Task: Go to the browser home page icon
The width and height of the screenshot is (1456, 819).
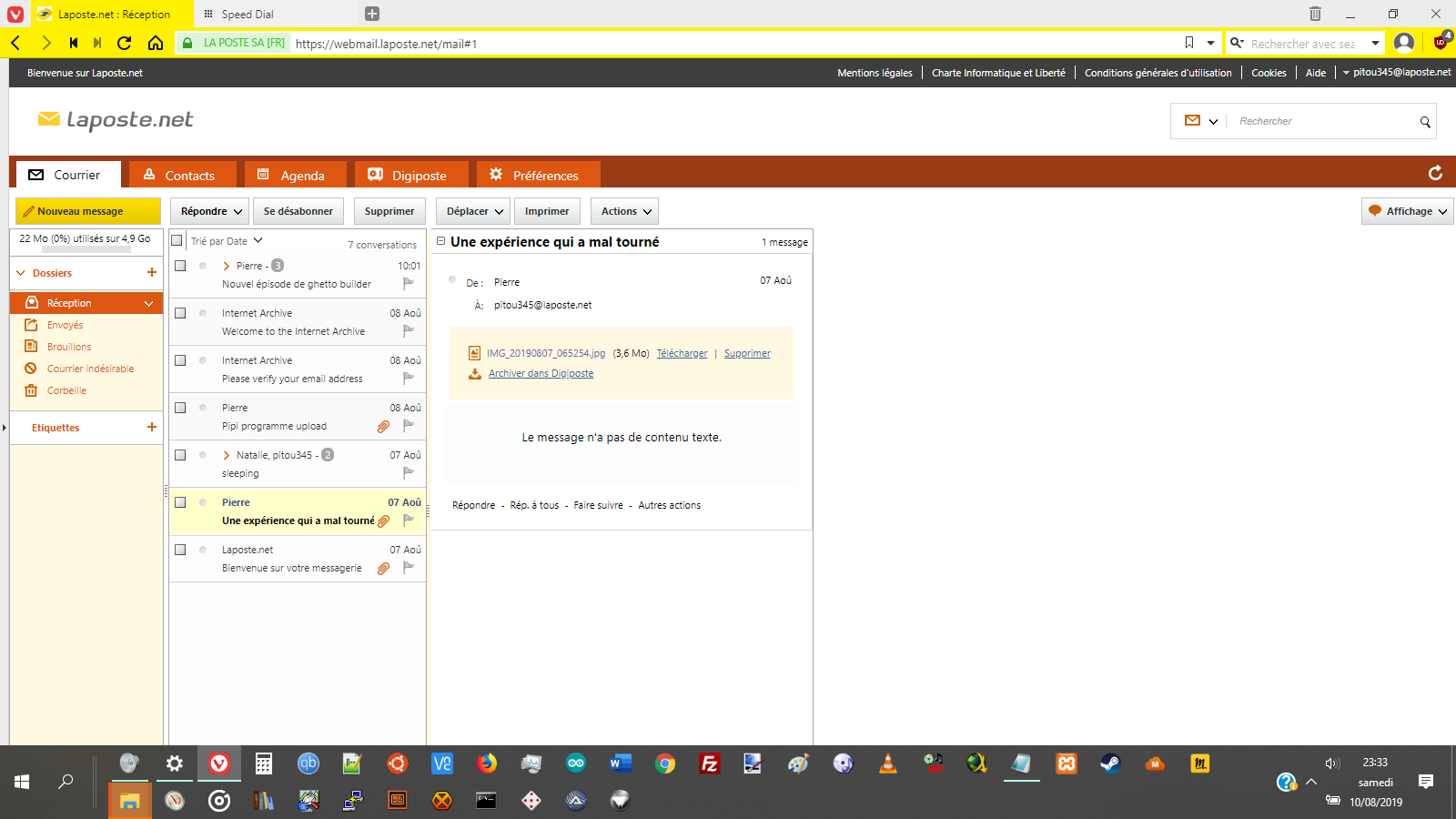Action: 156,43
